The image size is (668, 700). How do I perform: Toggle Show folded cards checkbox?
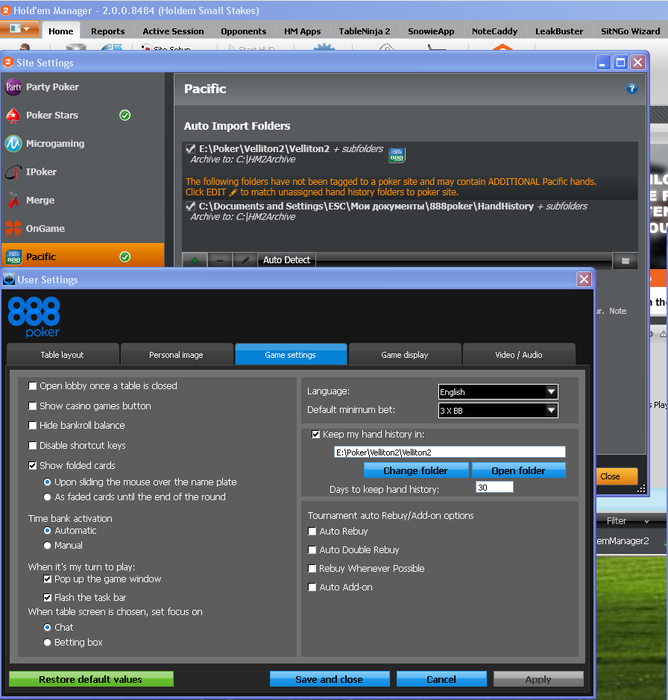pos(32,466)
